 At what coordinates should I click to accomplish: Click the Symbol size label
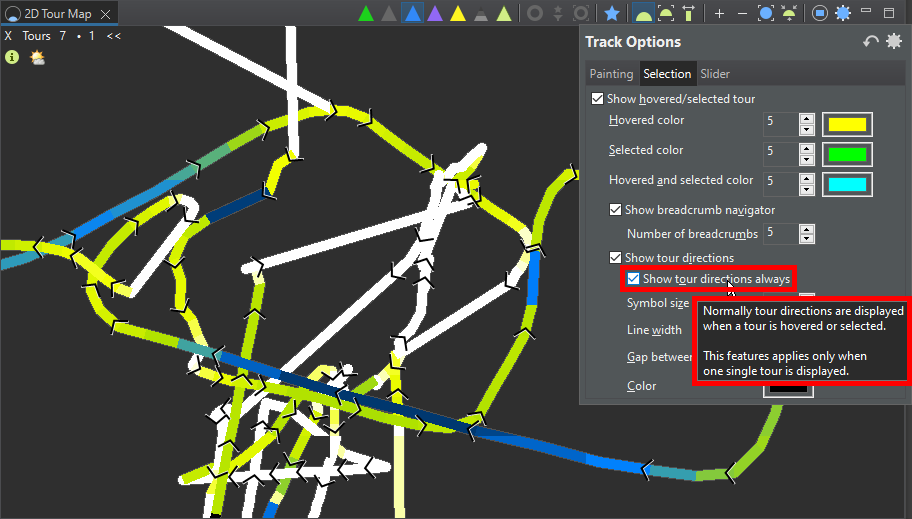pyautogui.click(x=658, y=303)
